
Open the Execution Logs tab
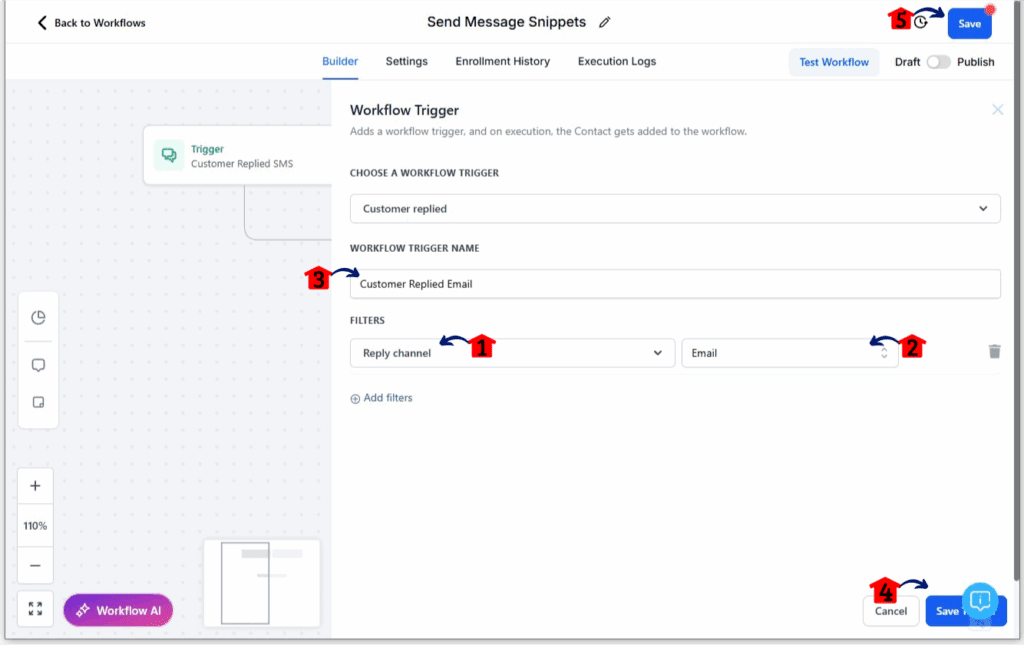(616, 61)
